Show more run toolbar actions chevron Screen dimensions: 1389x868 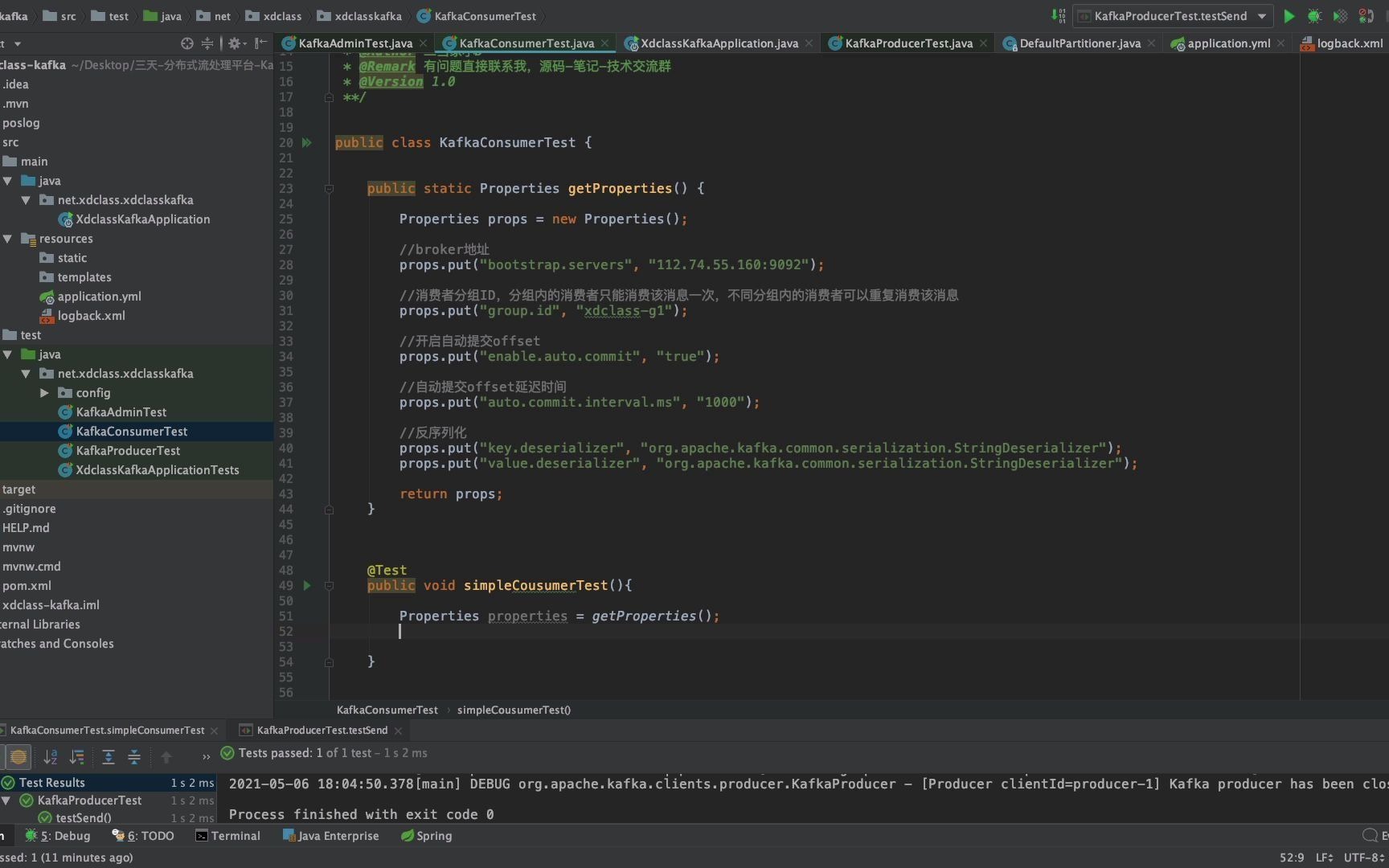tap(206, 756)
